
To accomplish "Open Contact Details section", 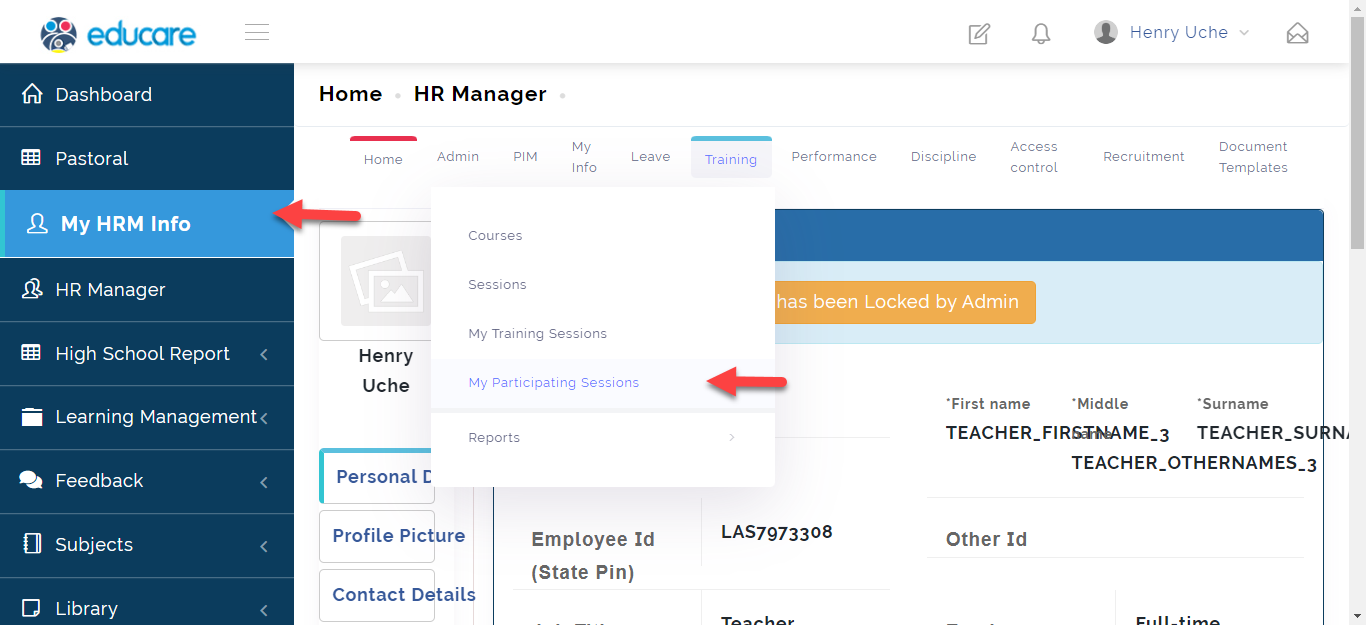I will tap(377, 595).
